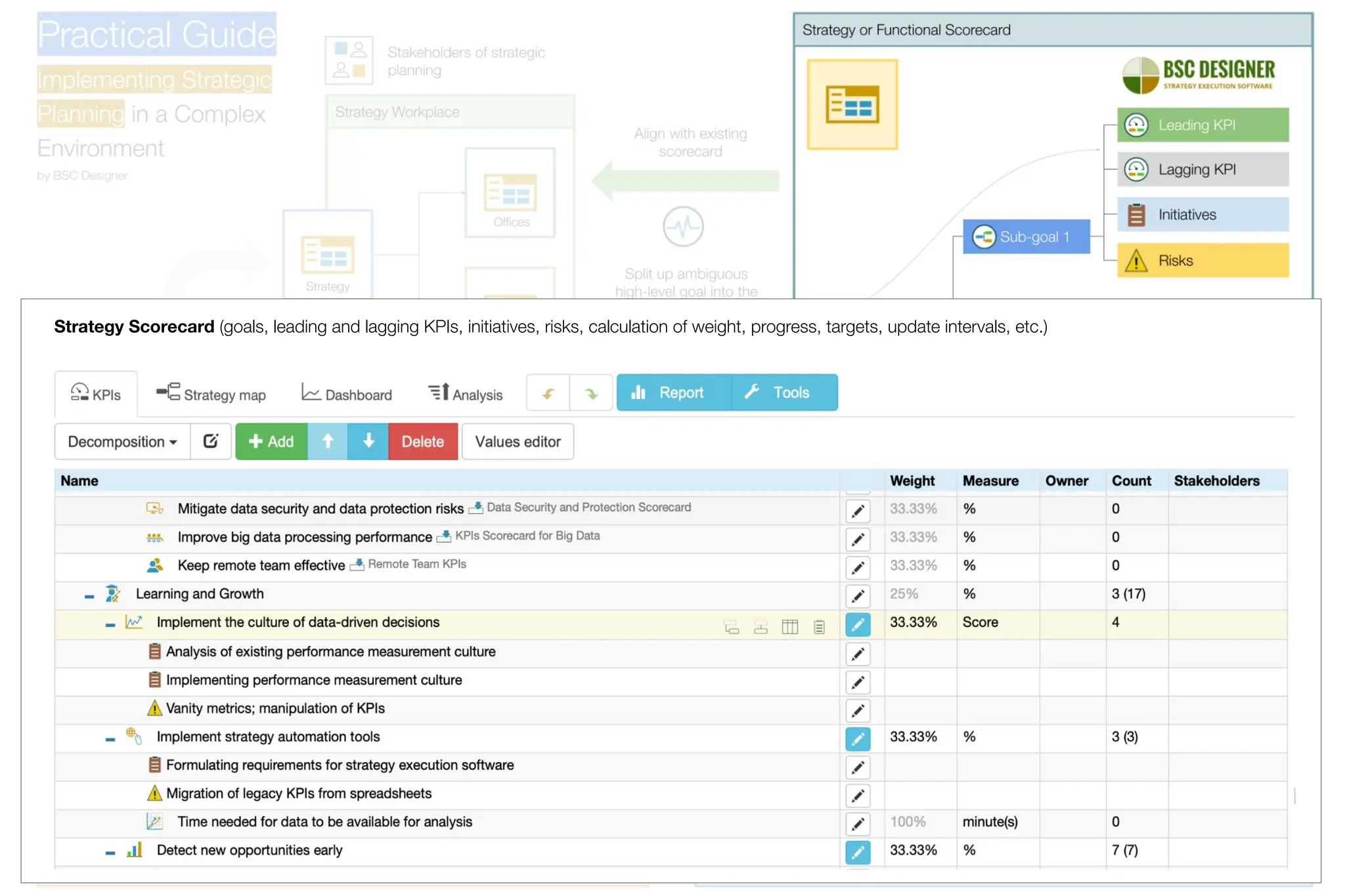Collapse Detect new opportunities early goal
This screenshot has width=1345, height=896.
pyautogui.click(x=110, y=853)
